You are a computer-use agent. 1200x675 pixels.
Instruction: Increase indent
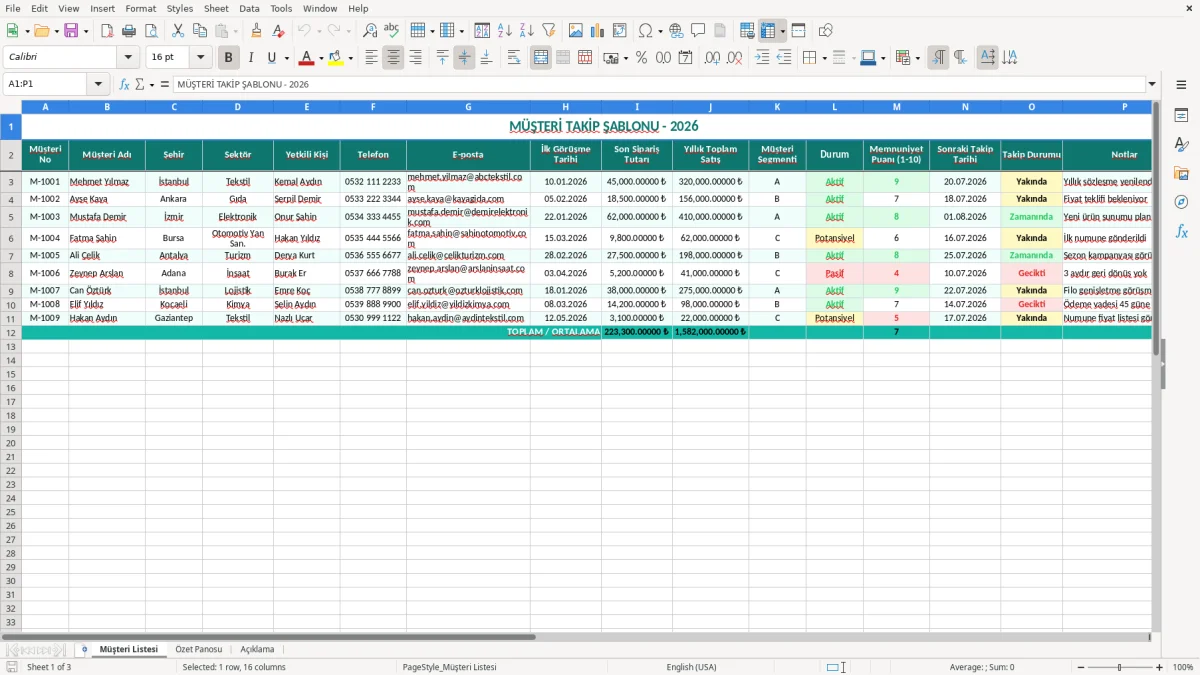[x=762, y=58]
